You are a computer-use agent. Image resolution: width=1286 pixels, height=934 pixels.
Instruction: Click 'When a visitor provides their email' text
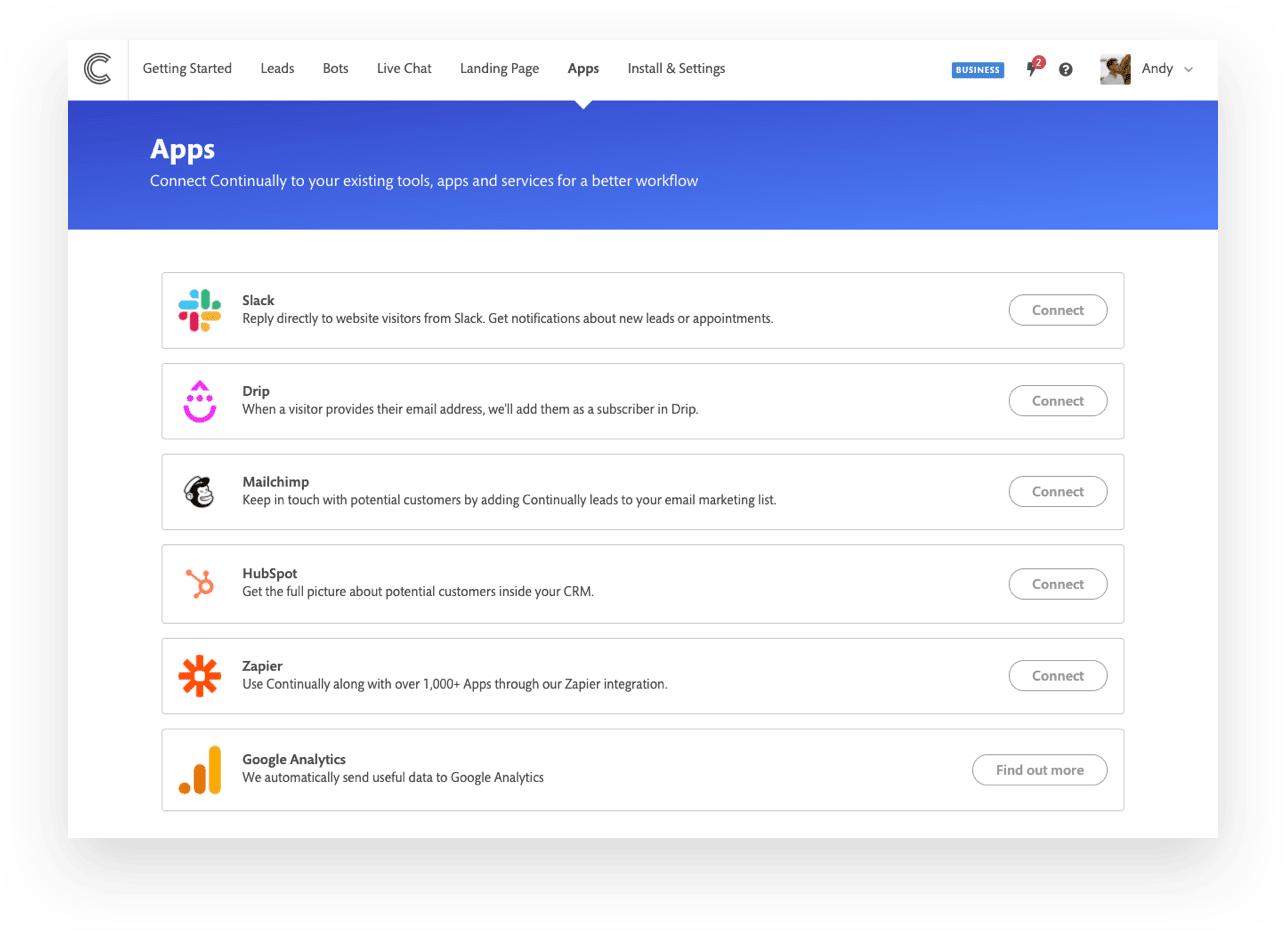pyautogui.click(x=470, y=410)
